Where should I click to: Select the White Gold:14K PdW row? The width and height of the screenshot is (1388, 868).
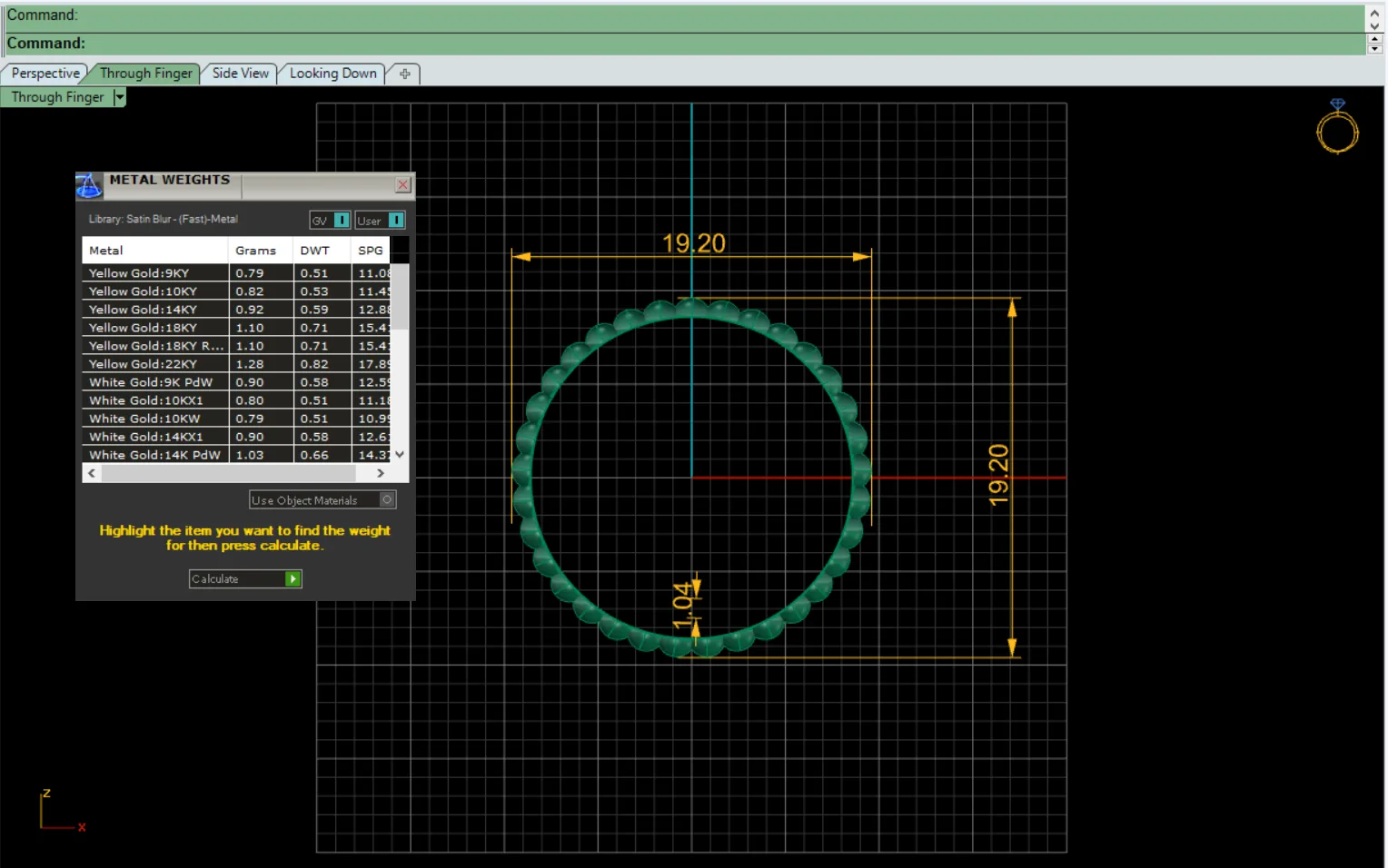click(x=236, y=455)
